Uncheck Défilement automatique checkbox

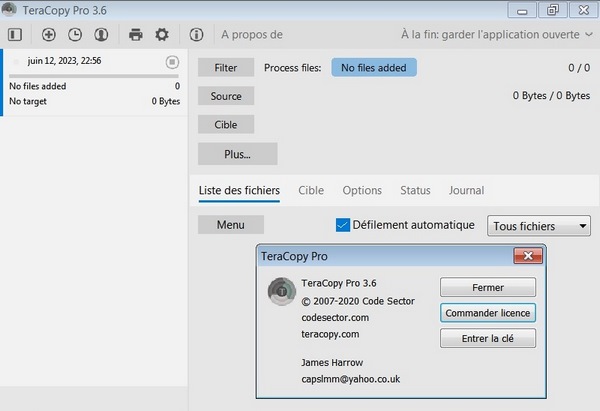tap(342, 225)
